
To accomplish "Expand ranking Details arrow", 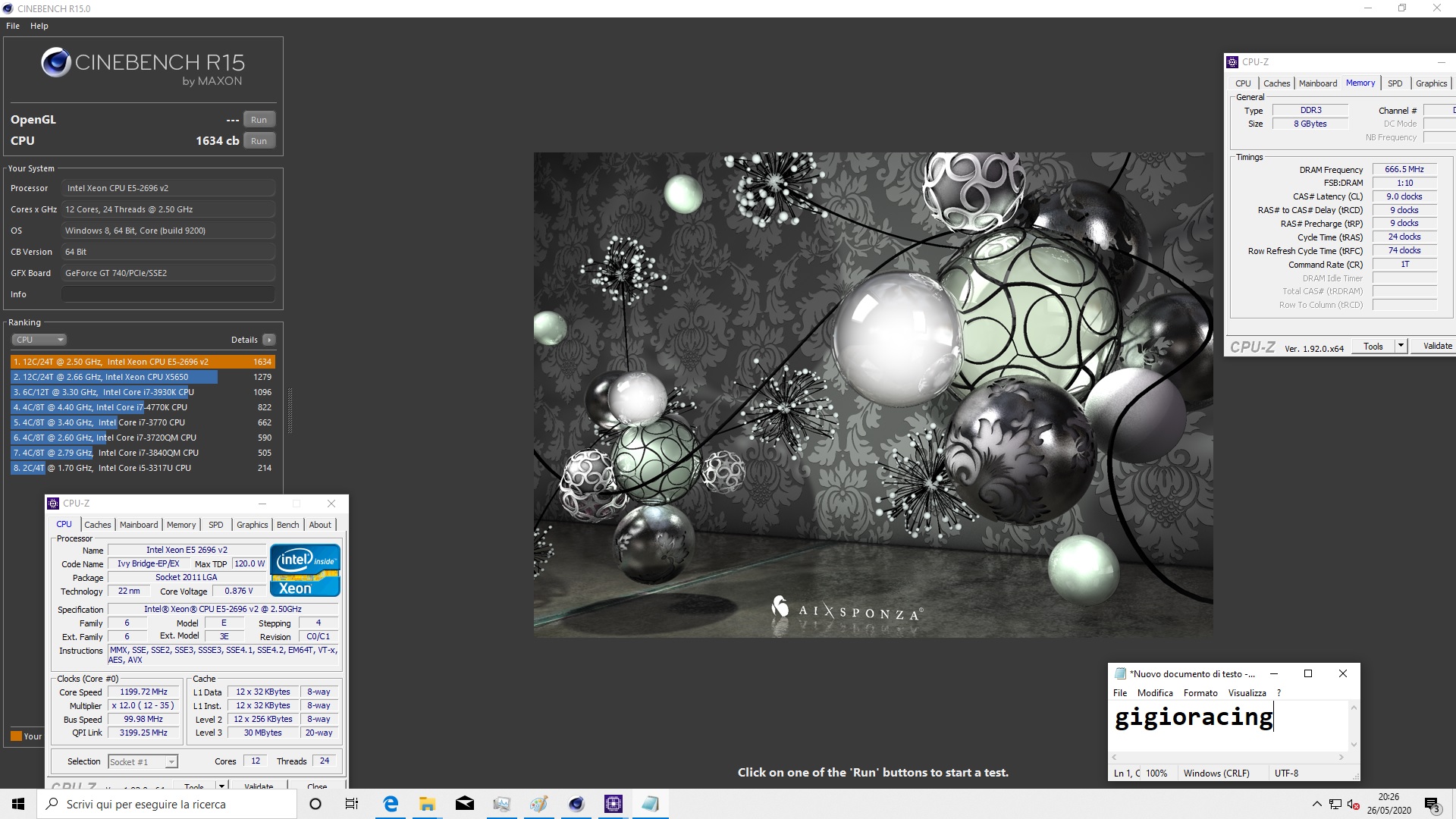I will tap(269, 340).
